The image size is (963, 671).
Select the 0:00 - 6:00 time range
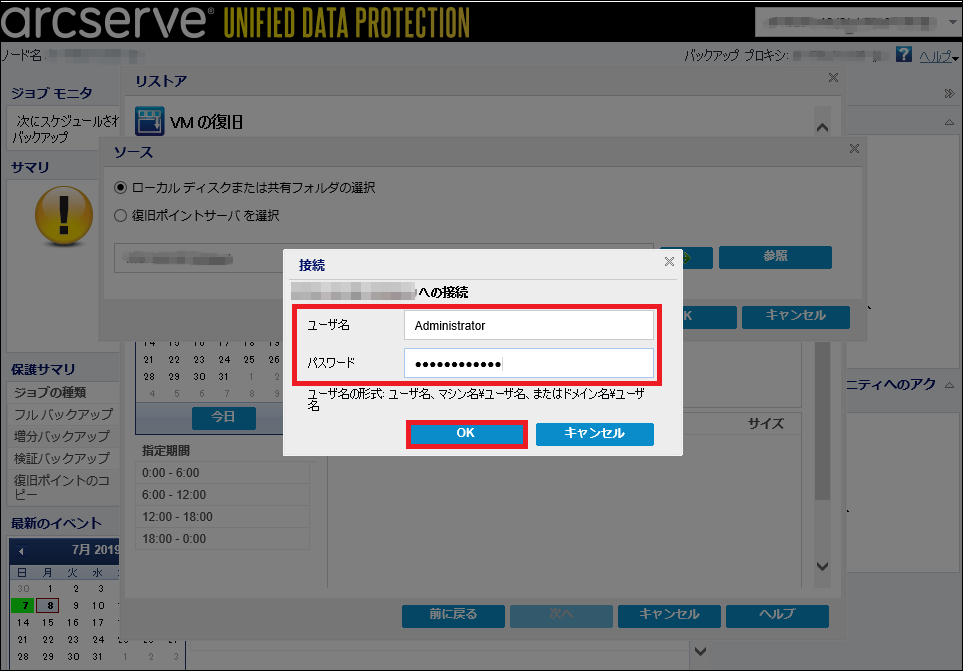(x=222, y=473)
